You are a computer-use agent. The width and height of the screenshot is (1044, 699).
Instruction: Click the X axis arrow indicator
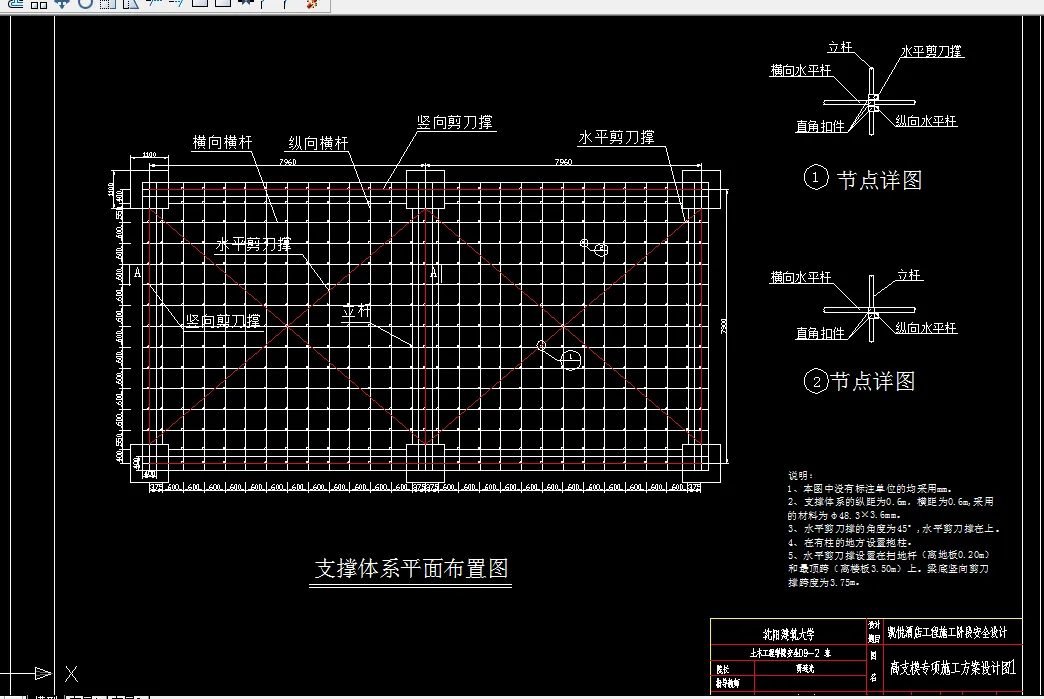(x=70, y=674)
